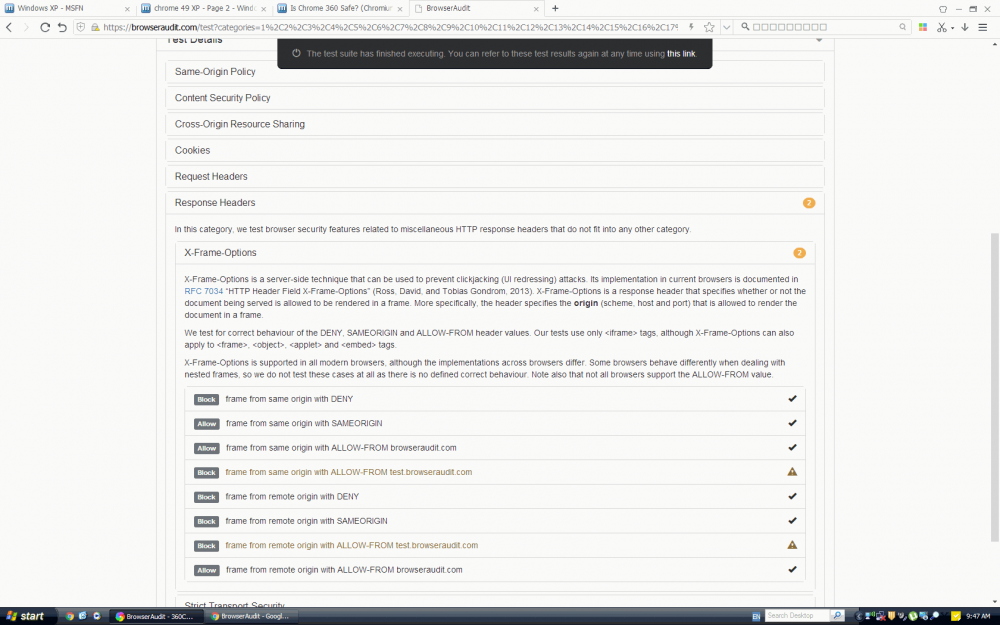Click the lightning bolt icon in address bar
The height and width of the screenshot is (625, 1000).
(691, 27)
